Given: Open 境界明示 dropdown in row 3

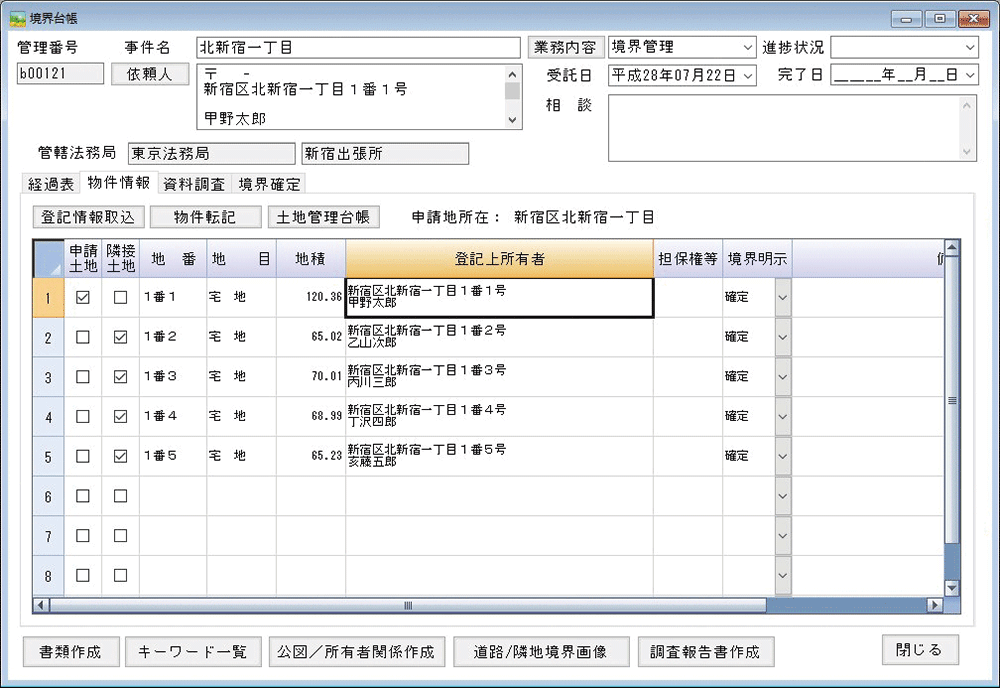Looking at the screenshot, I should pyautogui.click(x=782, y=377).
